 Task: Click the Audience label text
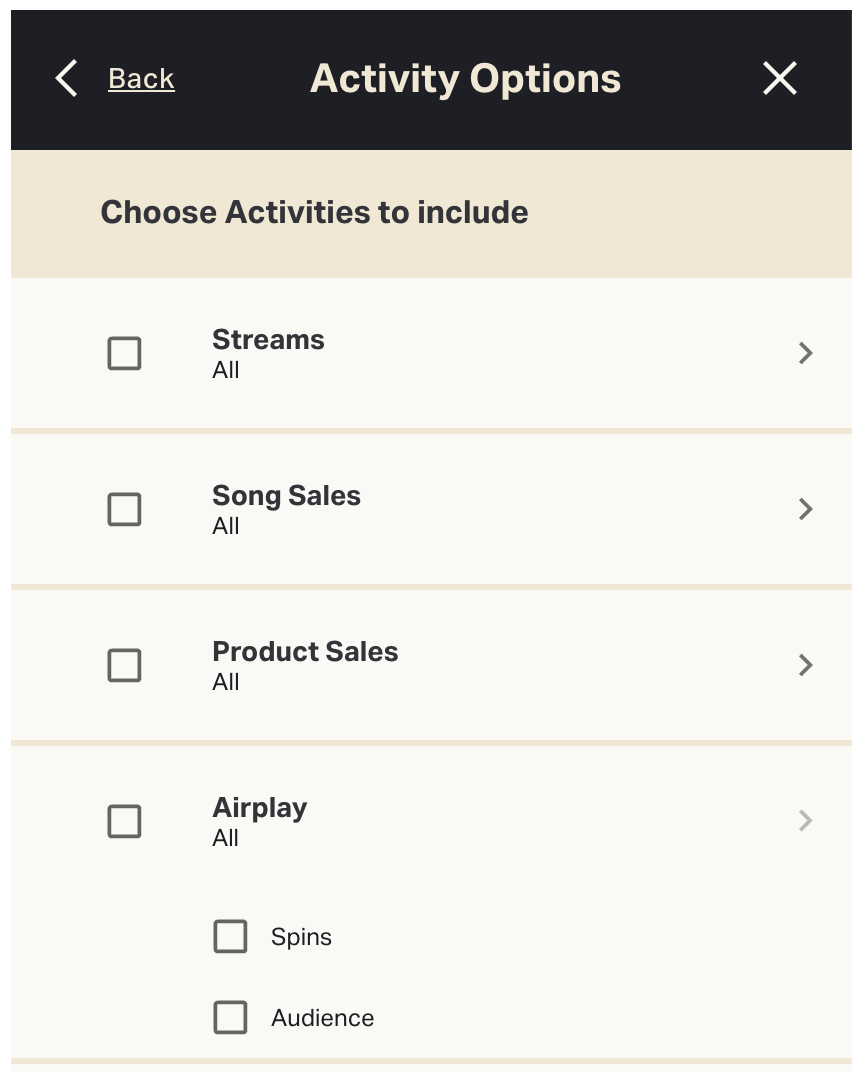click(322, 1018)
